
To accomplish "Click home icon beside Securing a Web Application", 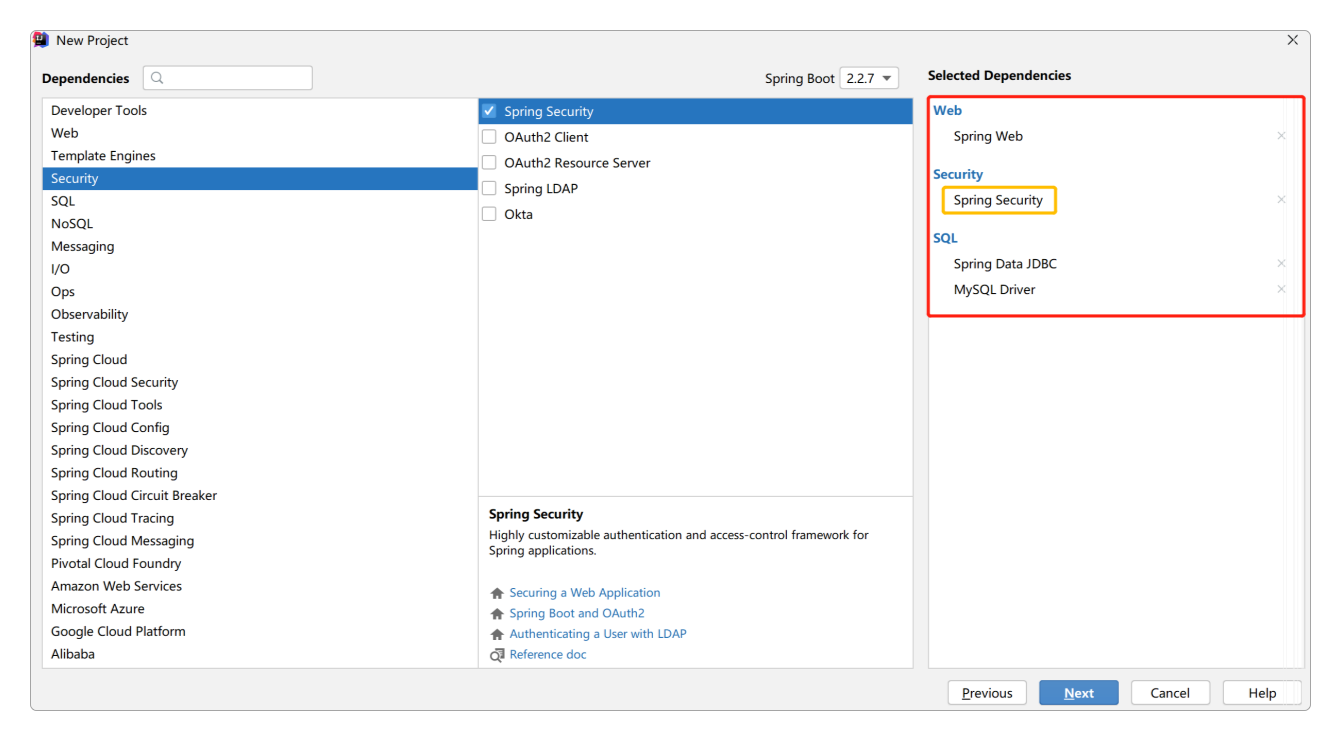I will click(x=497, y=593).
